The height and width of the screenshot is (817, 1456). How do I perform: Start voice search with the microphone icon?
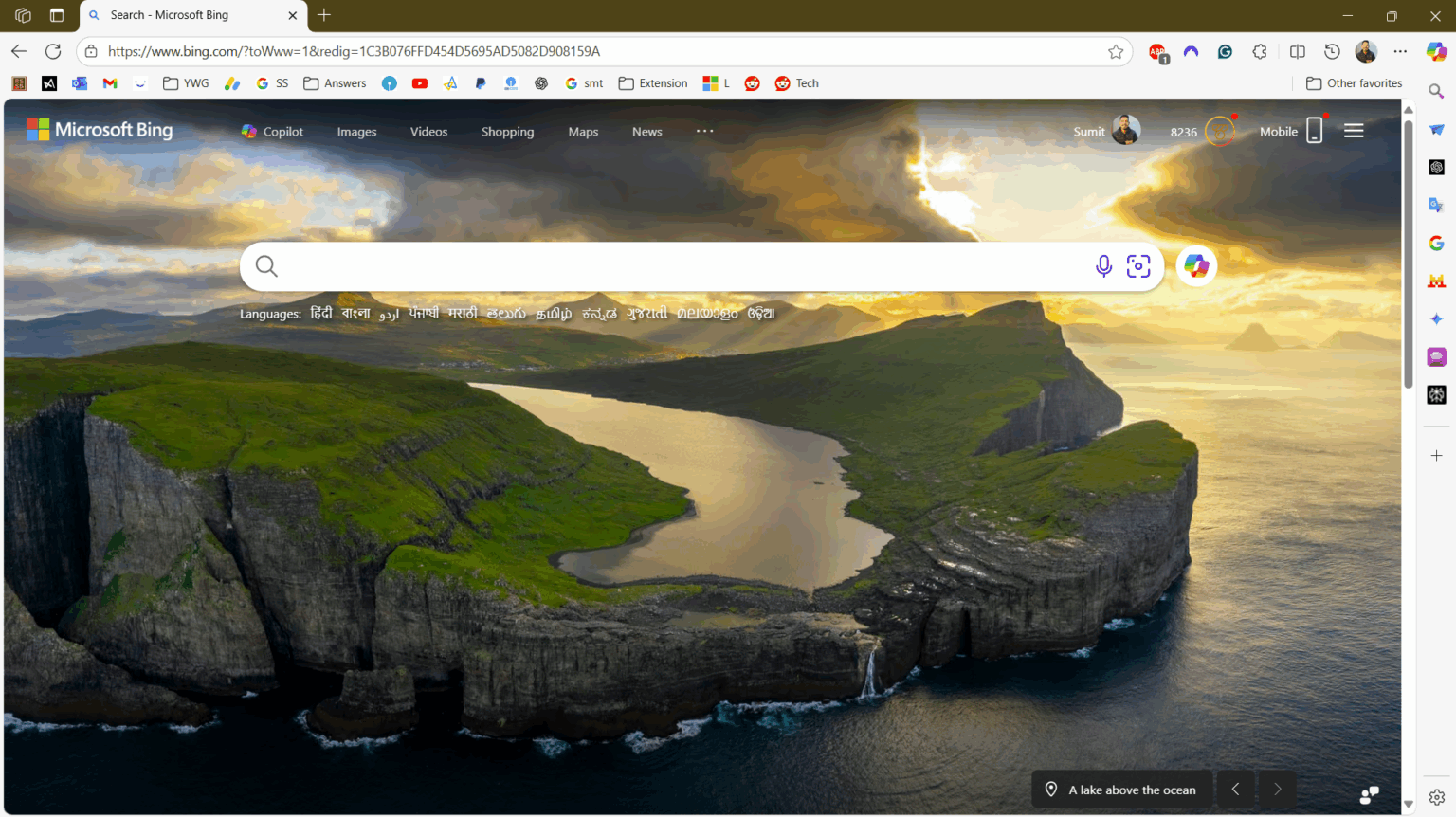[1103, 266]
